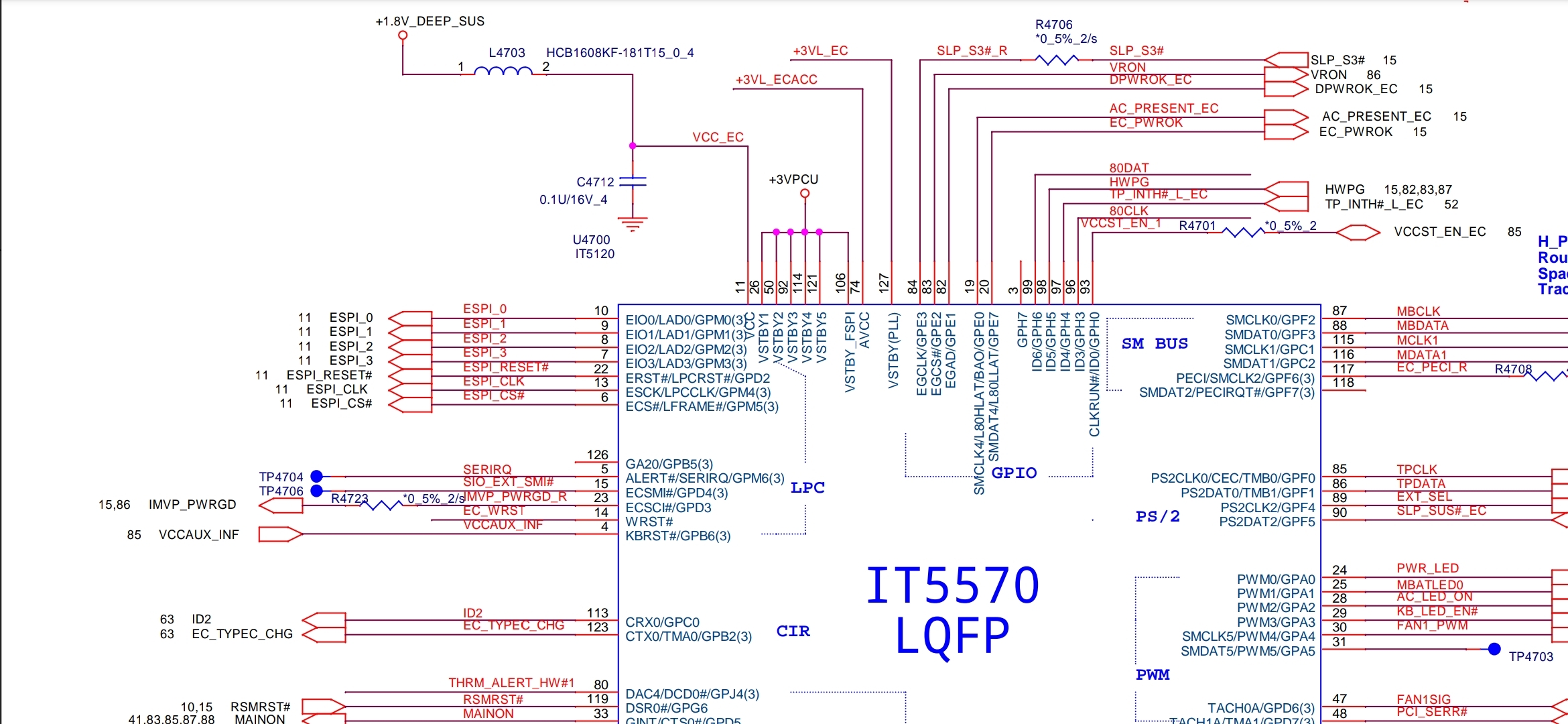Select the EC_TYPEC_CHG net label on the wire
1568x724 pixels.
coord(513,625)
